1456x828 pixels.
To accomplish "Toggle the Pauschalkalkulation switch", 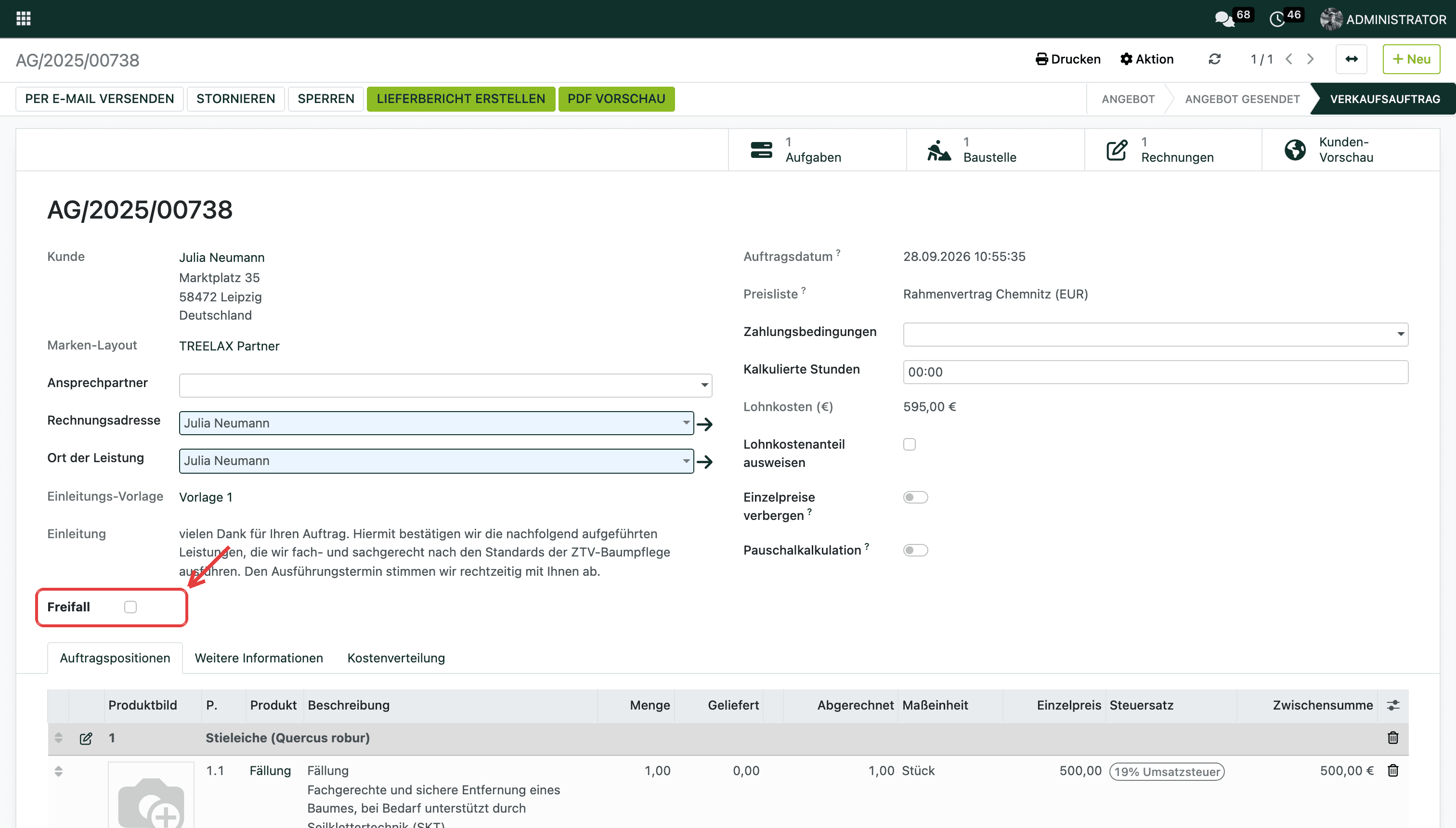I will [x=915, y=550].
